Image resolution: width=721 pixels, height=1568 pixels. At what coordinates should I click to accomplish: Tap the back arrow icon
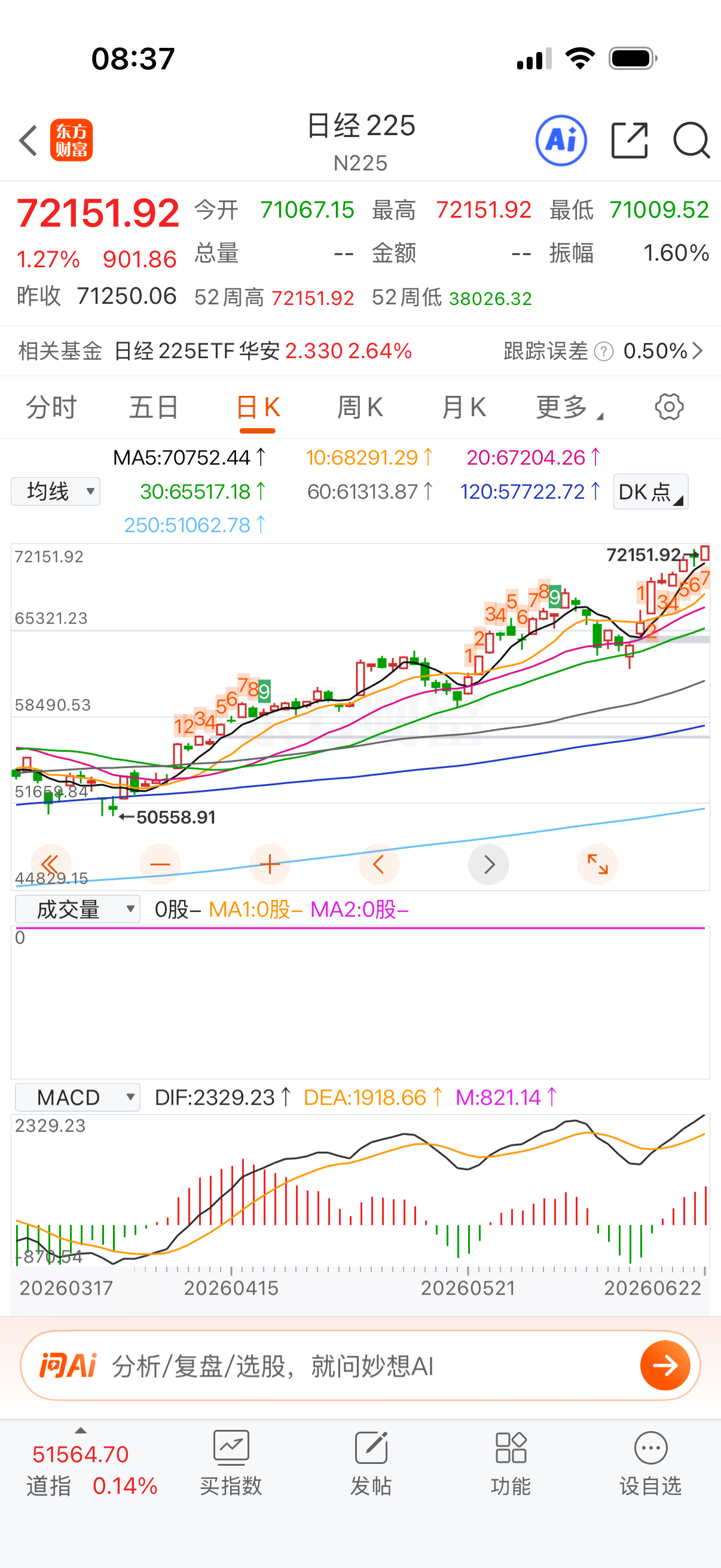29,141
